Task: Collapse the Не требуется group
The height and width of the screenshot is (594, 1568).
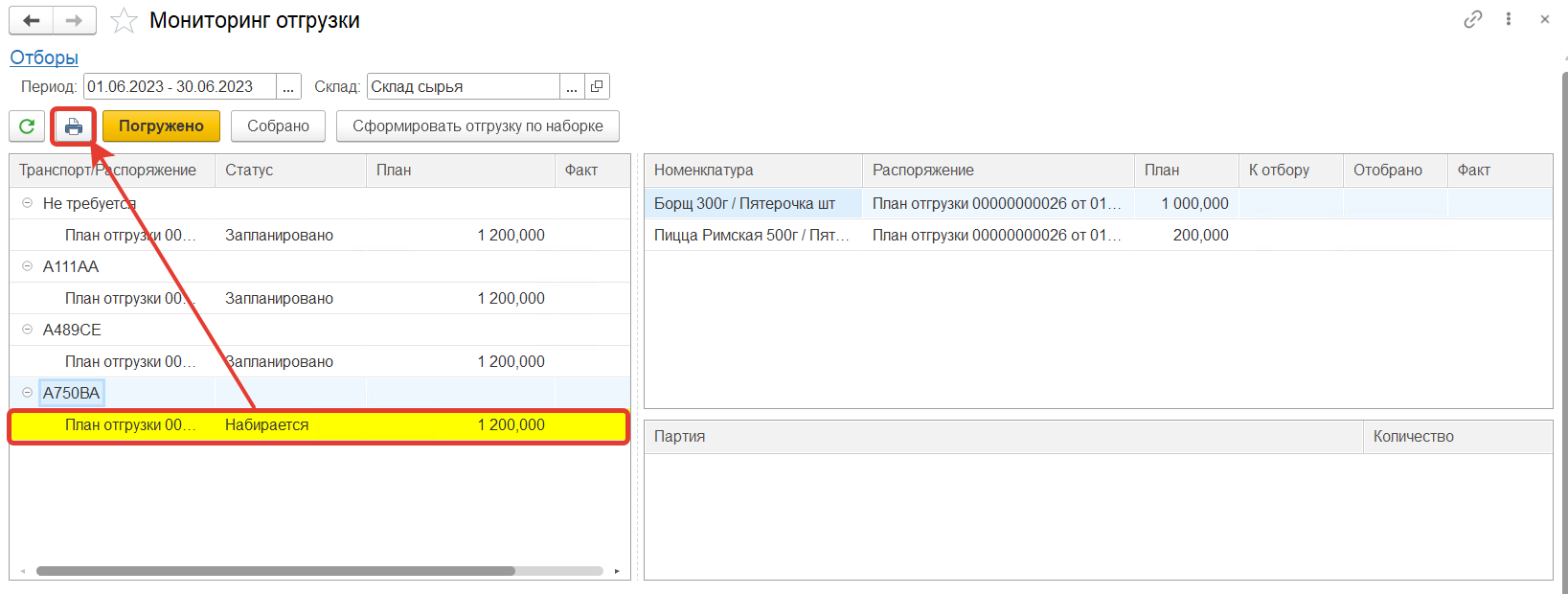Action: coord(27,203)
